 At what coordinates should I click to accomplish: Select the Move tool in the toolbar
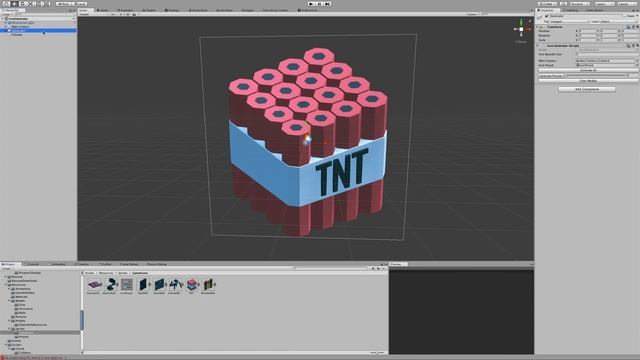[x=14, y=4]
